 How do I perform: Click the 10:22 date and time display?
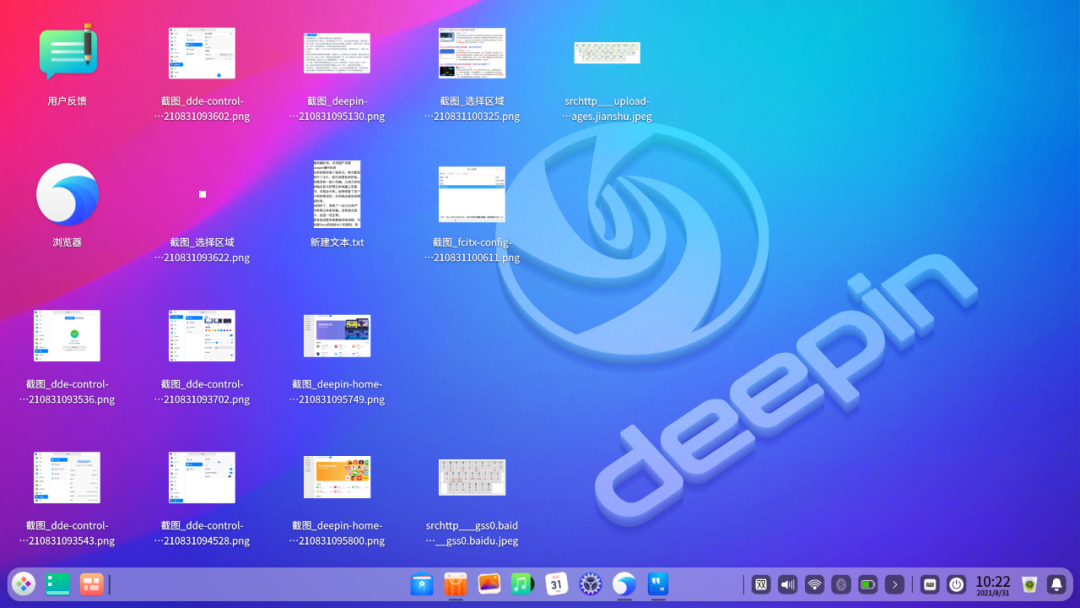[993, 584]
